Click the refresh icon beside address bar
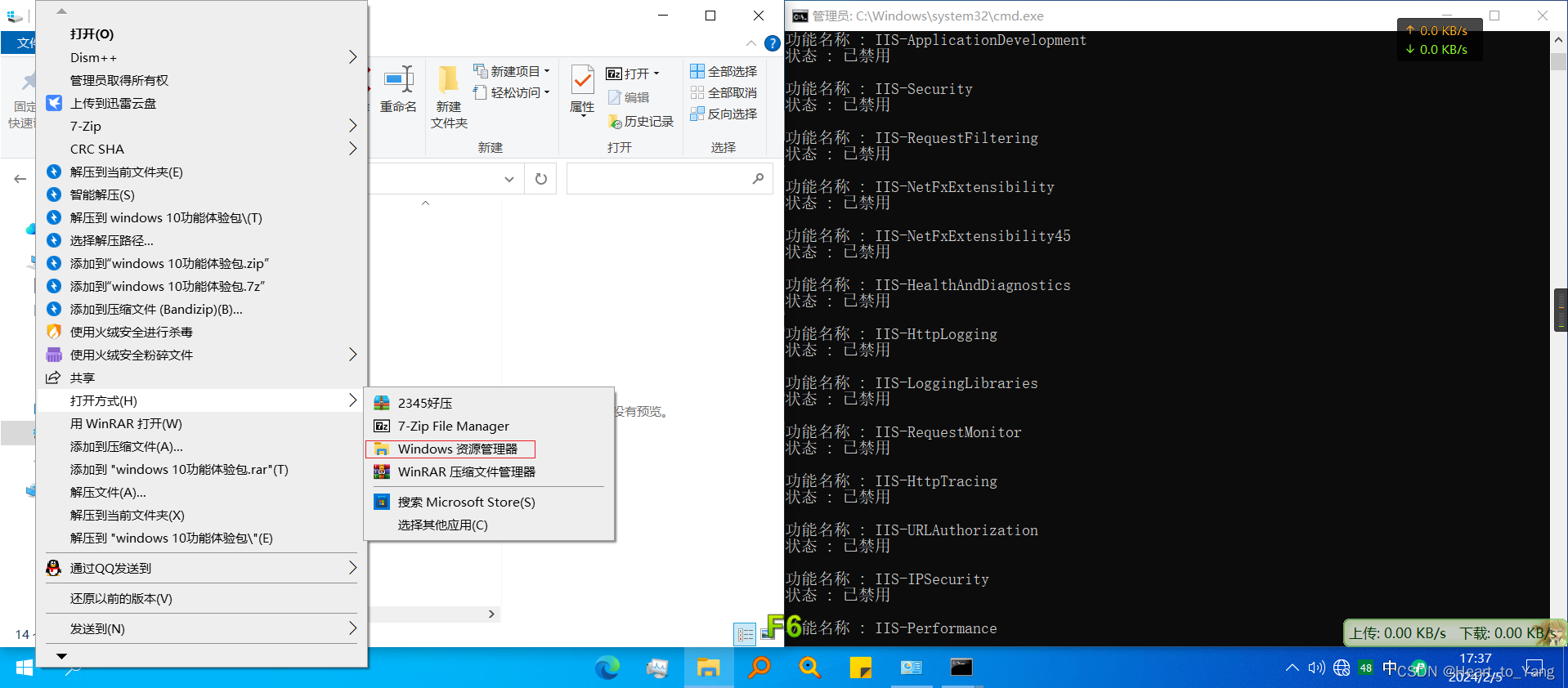Viewport: 1568px width, 688px height. [541, 179]
